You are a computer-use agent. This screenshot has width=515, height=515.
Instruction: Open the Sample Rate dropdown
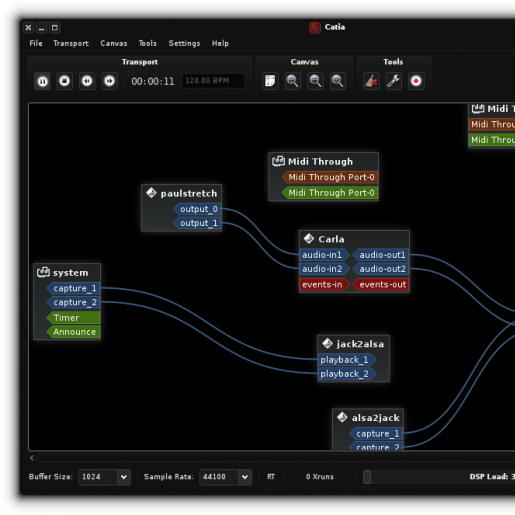click(x=225, y=477)
